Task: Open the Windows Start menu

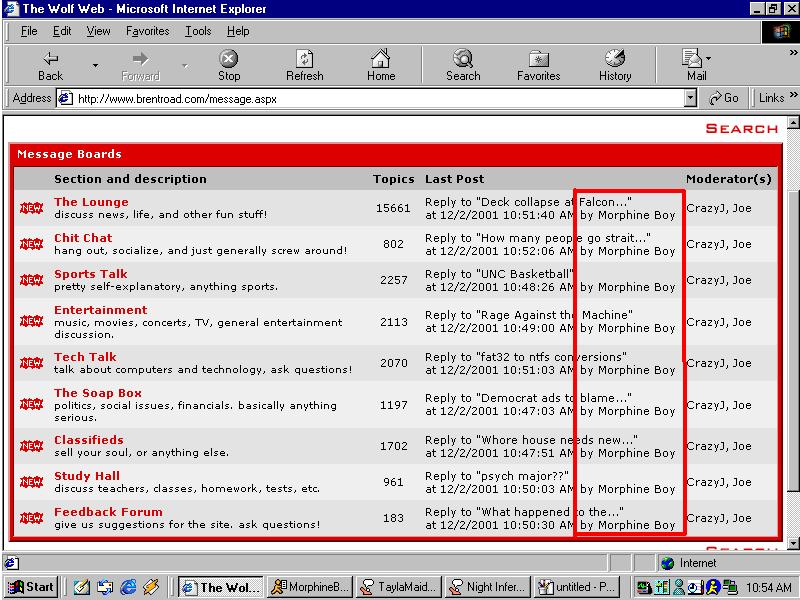Action: point(30,587)
